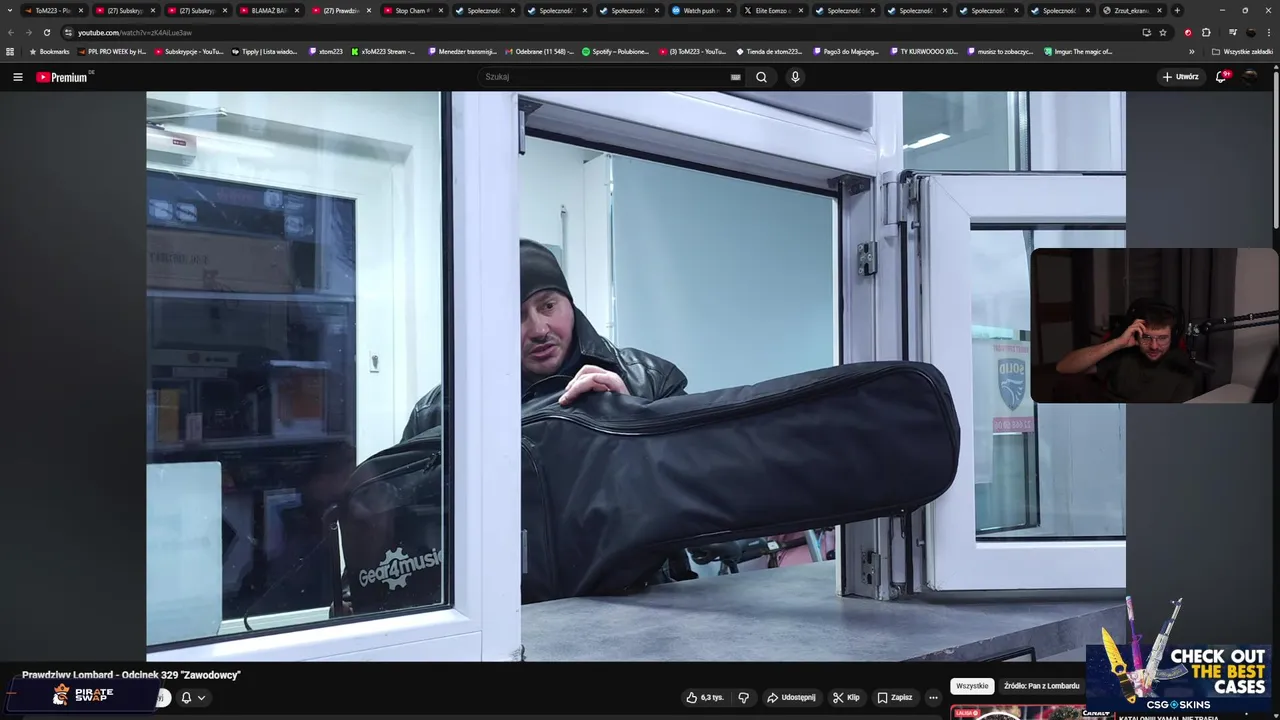Viewport: 1280px width, 720px height.
Task: Close the BLAMAŻ BAR tab
Action: [x=297, y=10]
